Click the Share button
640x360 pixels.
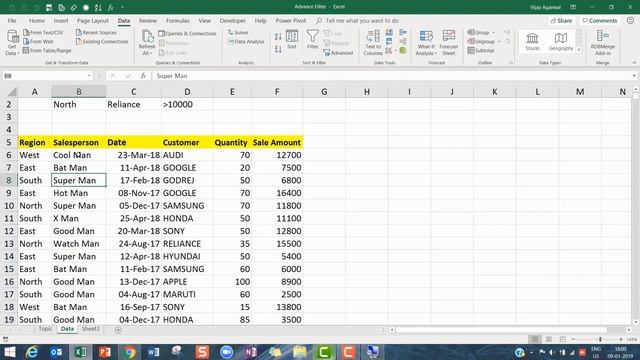561,20
